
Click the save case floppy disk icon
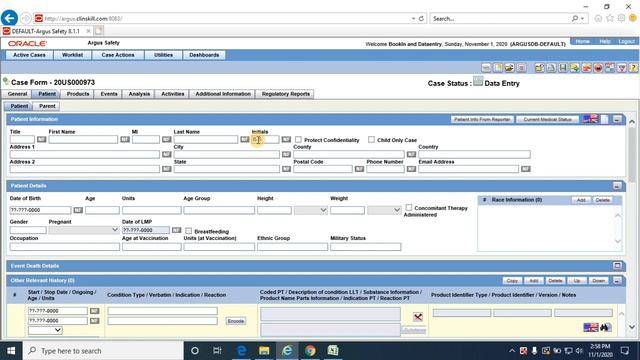pos(563,68)
